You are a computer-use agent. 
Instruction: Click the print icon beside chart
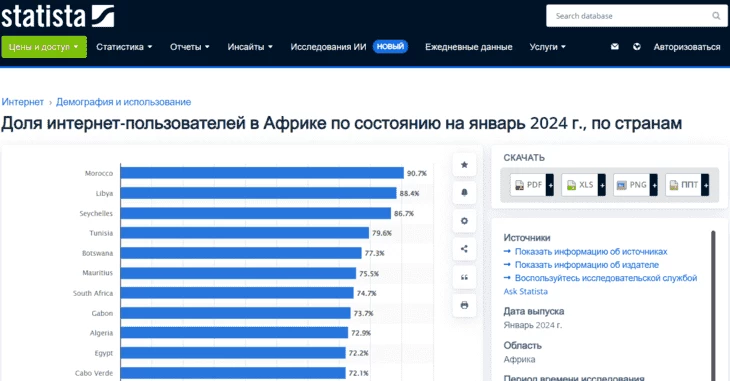click(x=464, y=305)
